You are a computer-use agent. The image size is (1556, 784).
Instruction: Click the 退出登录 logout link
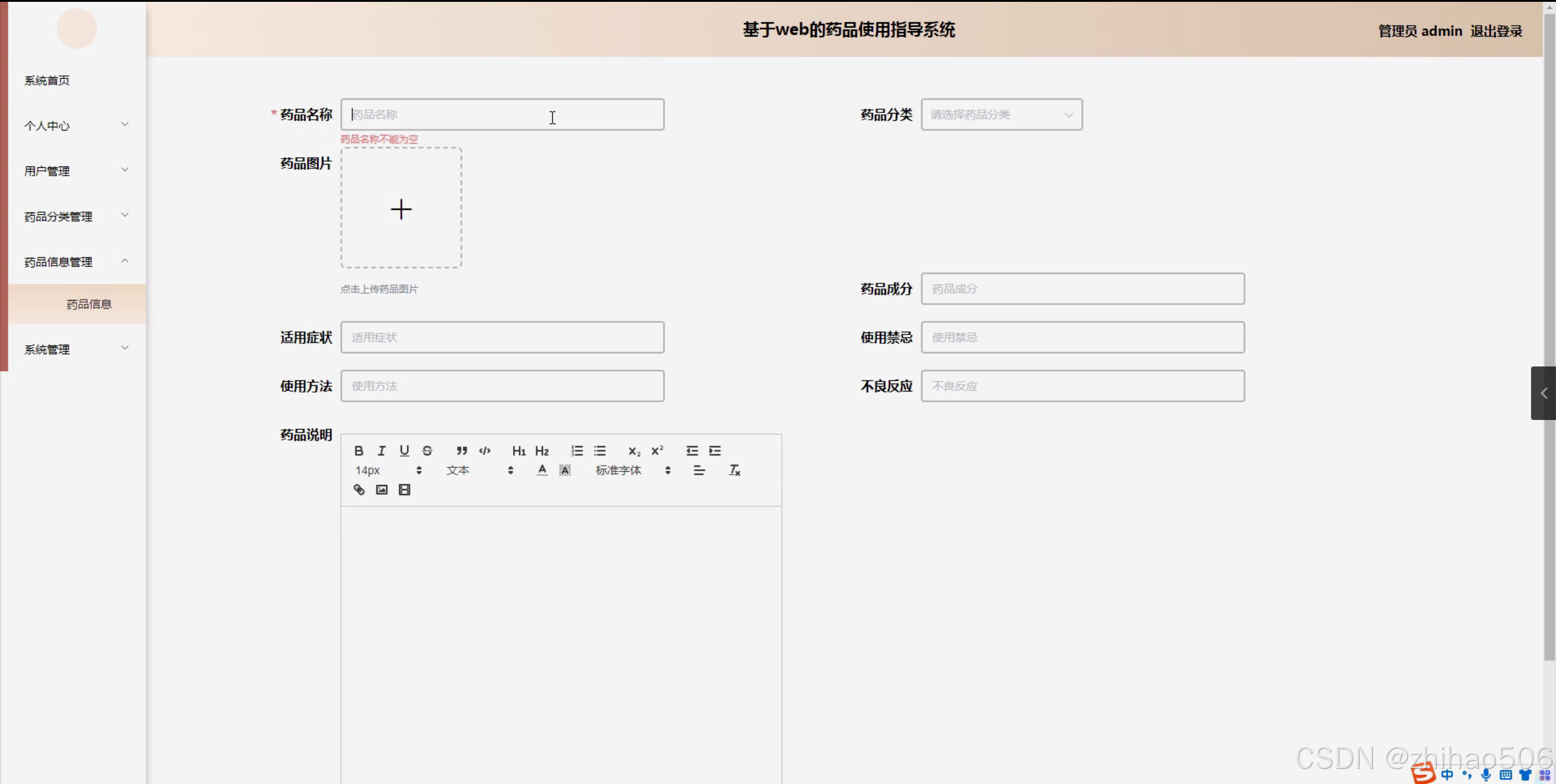click(x=1496, y=31)
